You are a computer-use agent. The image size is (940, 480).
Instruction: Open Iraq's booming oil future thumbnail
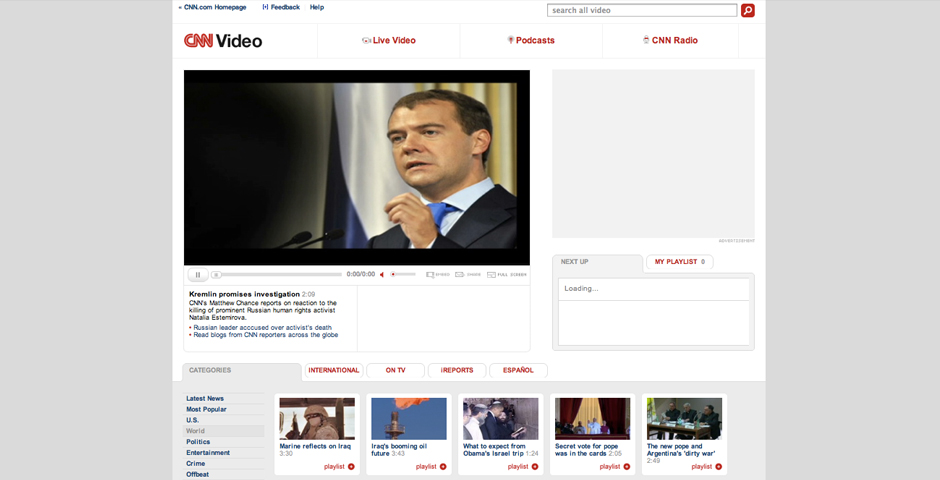pos(409,419)
